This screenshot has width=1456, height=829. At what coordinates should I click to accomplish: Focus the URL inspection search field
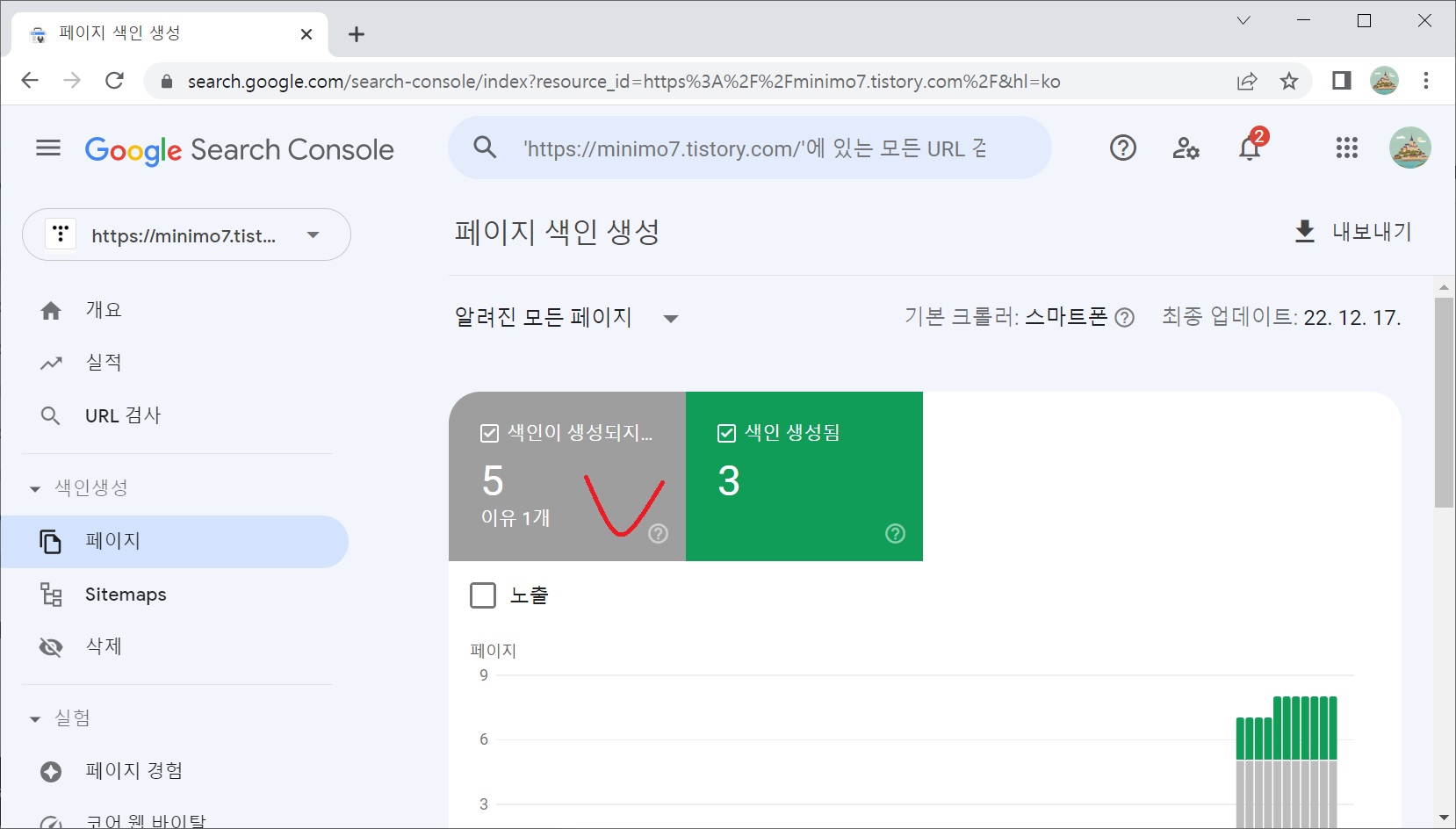point(750,148)
